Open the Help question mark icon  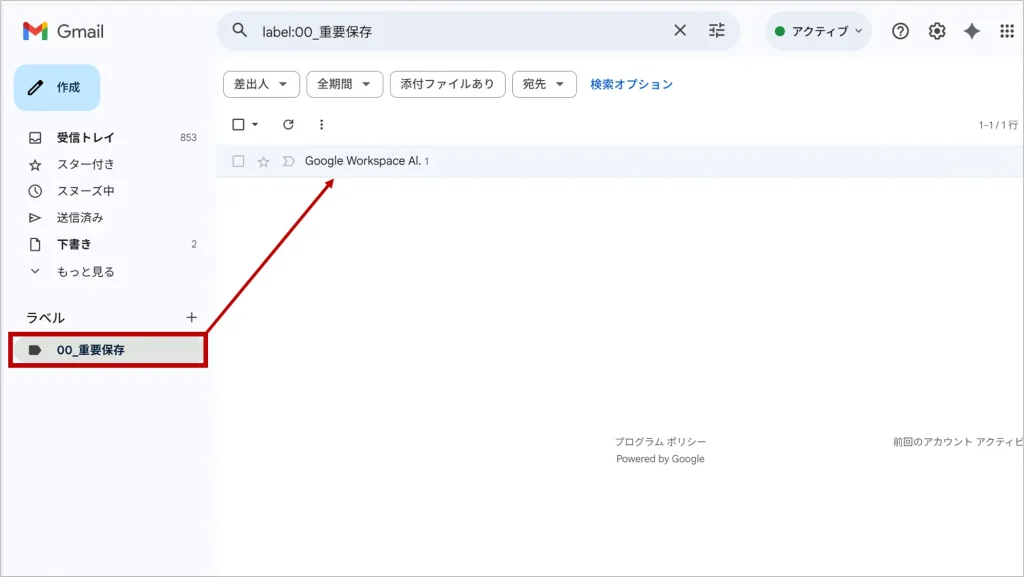900,31
